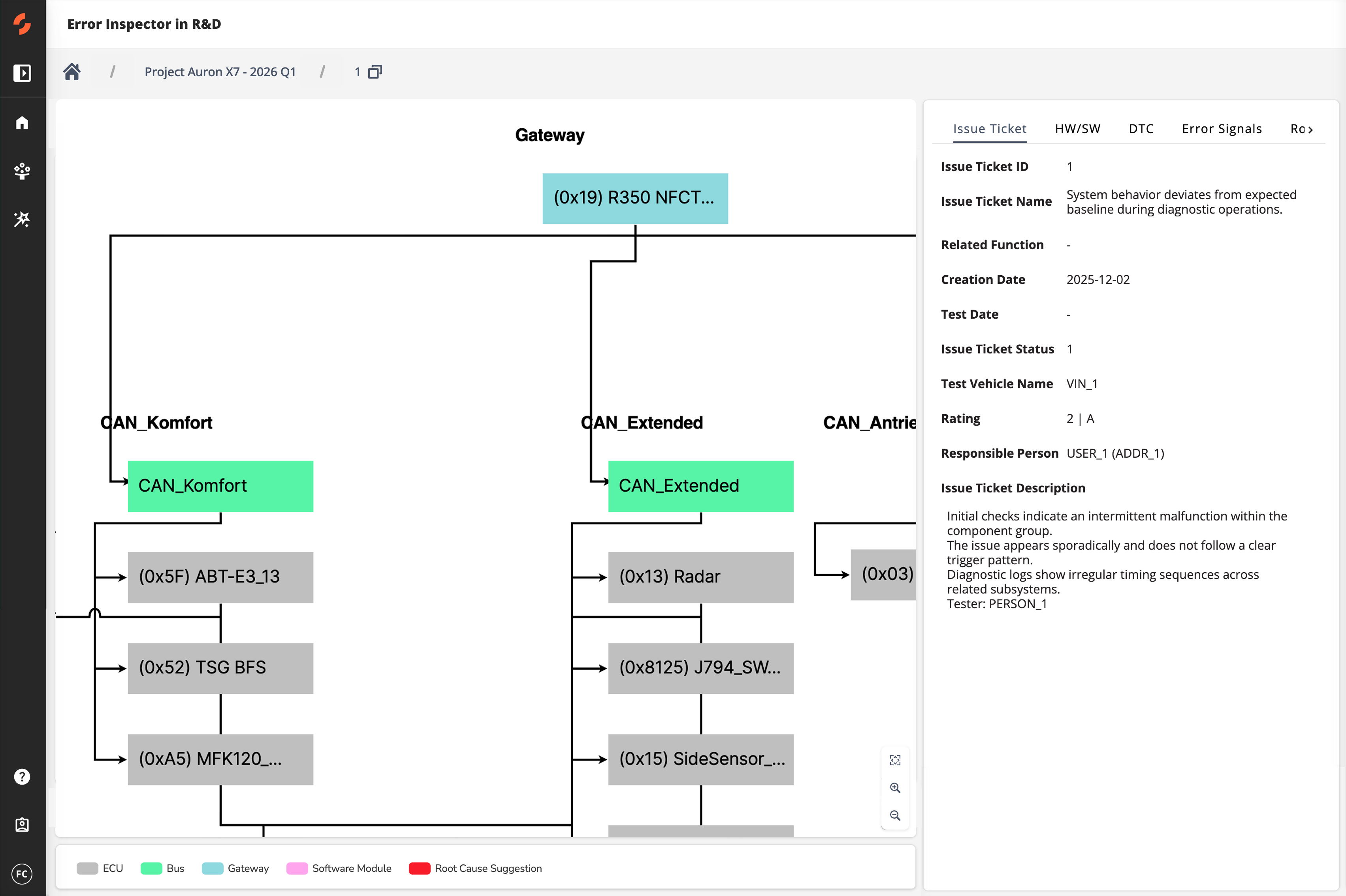Open the sidebar Home icon
Screen dimensions: 1346x896
[x=22, y=123]
